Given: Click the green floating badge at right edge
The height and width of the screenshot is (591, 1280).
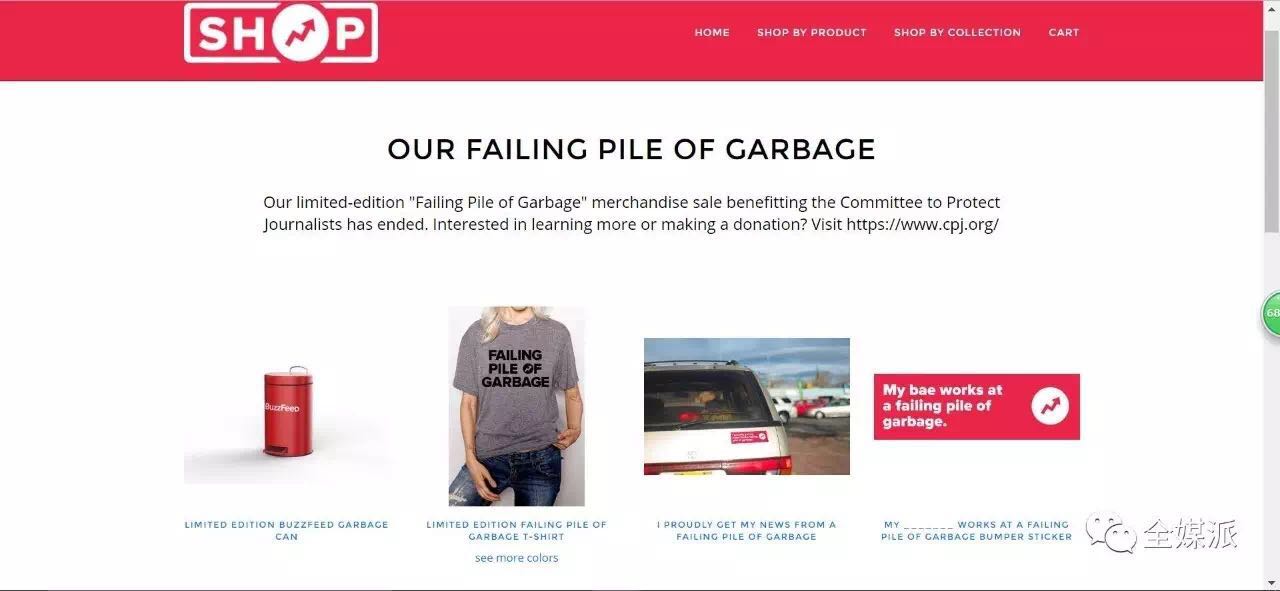Looking at the screenshot, I should click(1271, 313).
